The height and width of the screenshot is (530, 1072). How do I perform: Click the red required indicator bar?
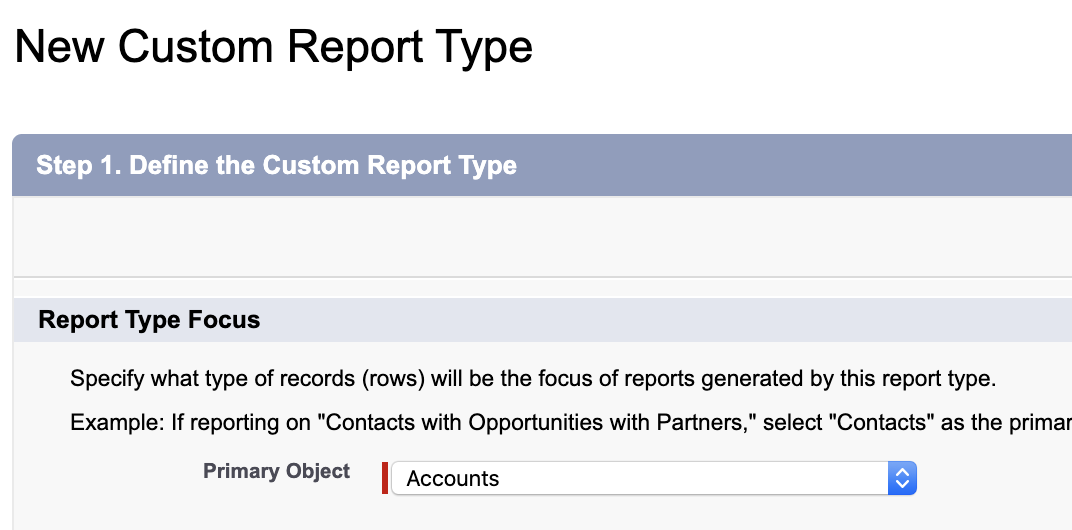pos(385,478)
